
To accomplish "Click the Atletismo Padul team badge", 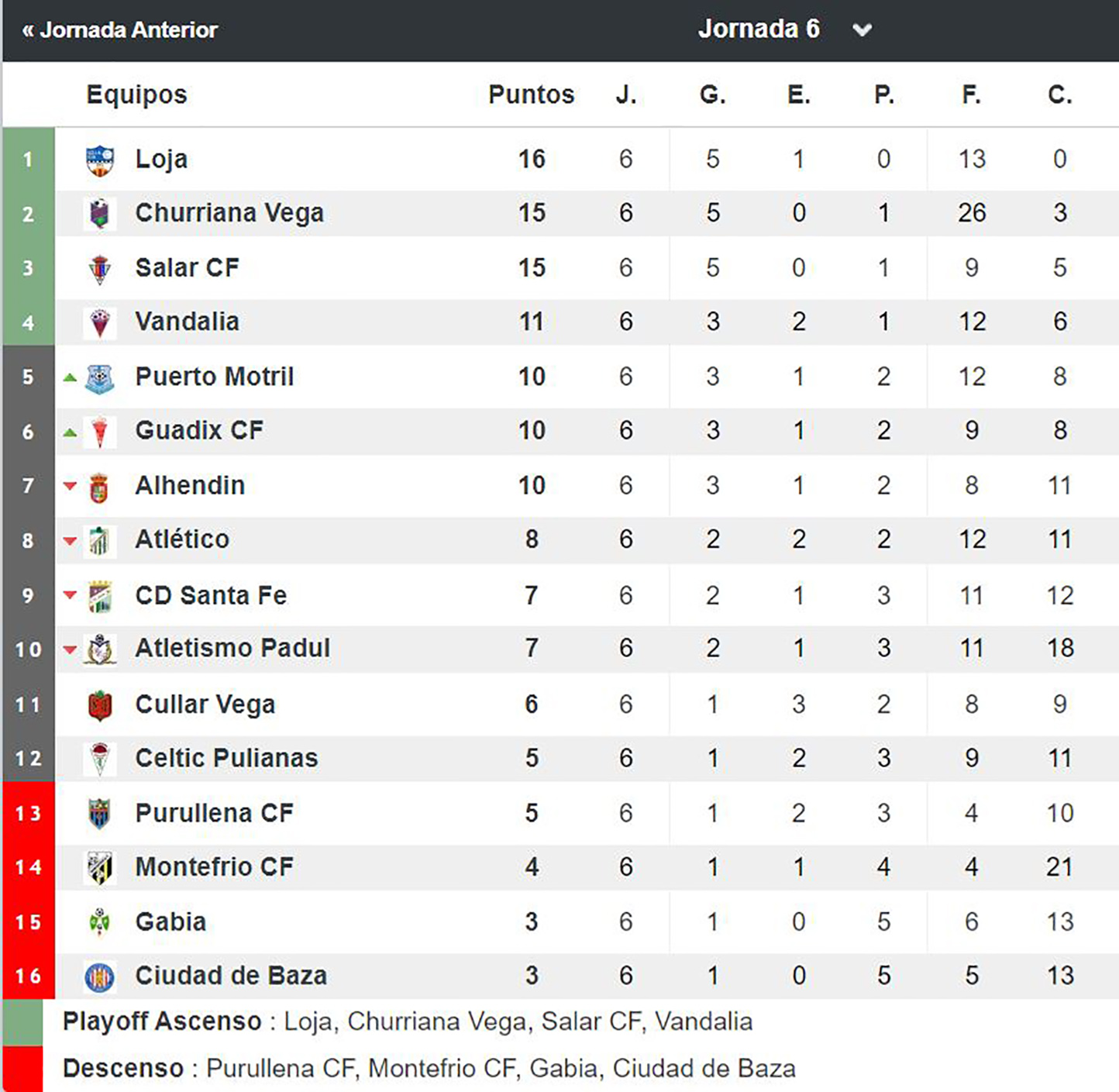I will point(100,649).
